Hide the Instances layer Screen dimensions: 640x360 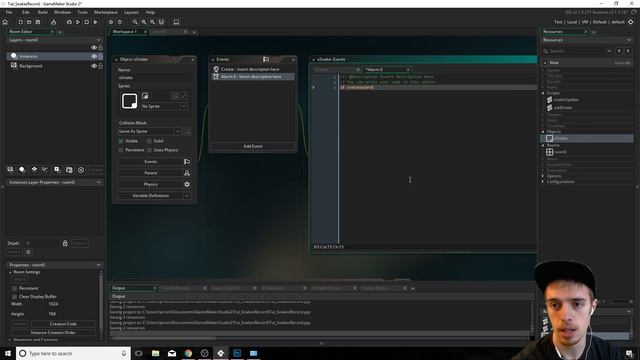(x=94, y=56)
